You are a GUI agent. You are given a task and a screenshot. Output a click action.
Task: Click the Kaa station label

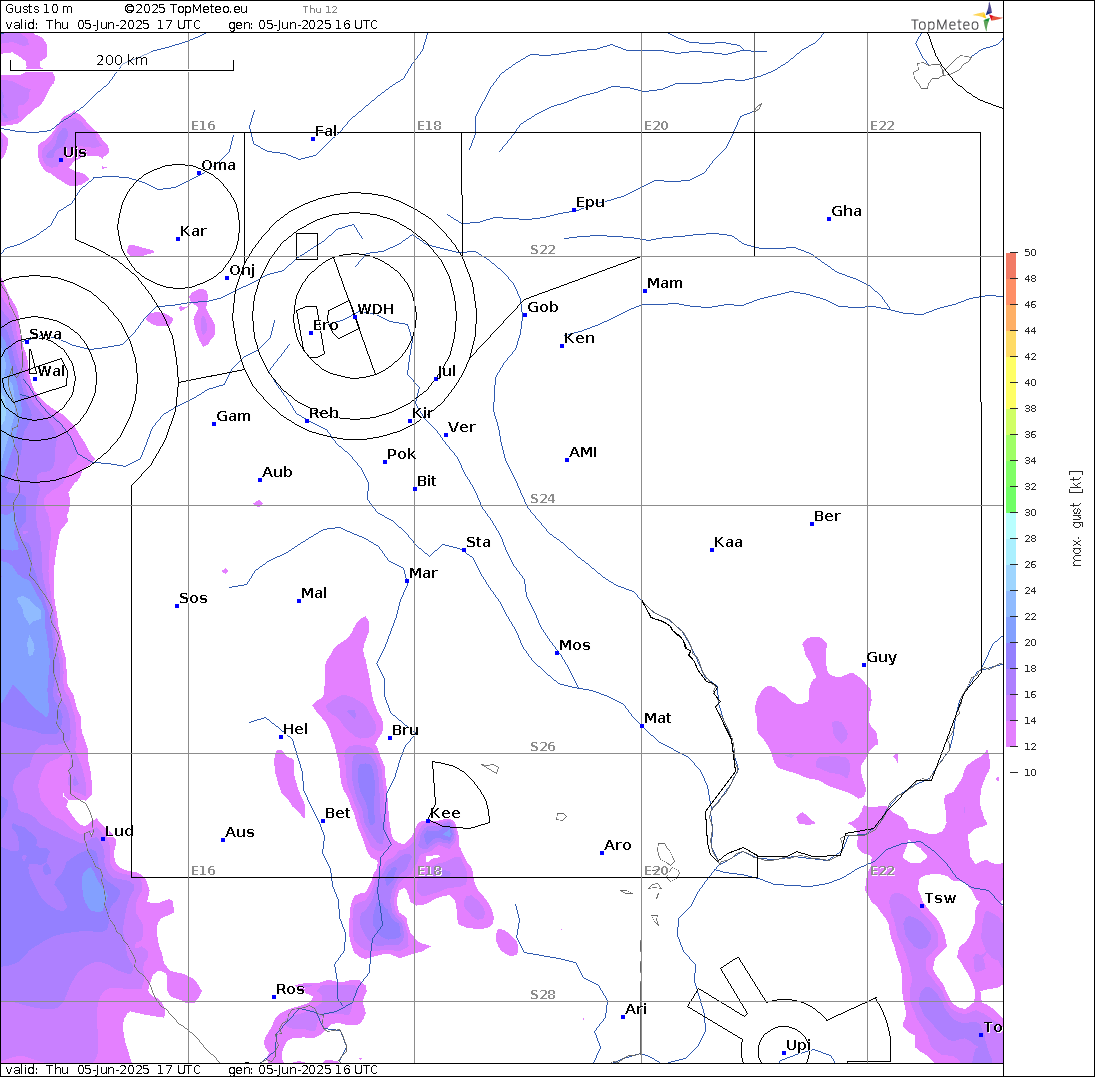point(728,542)
